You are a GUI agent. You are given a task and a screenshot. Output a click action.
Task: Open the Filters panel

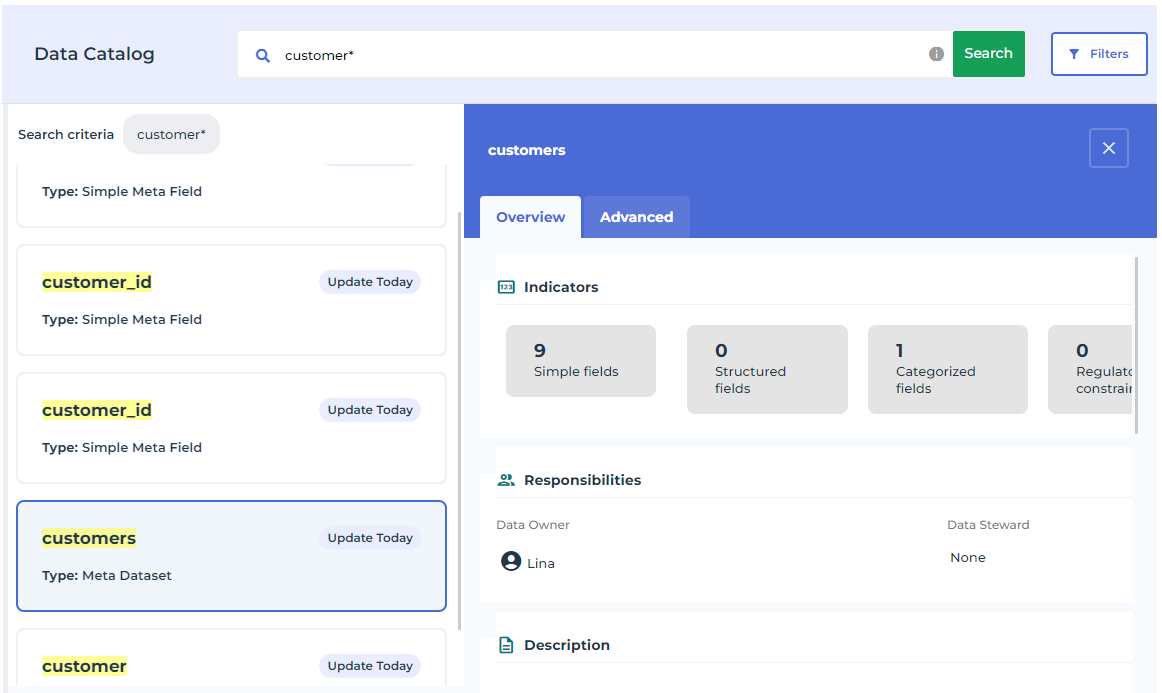click(1098, 54)
